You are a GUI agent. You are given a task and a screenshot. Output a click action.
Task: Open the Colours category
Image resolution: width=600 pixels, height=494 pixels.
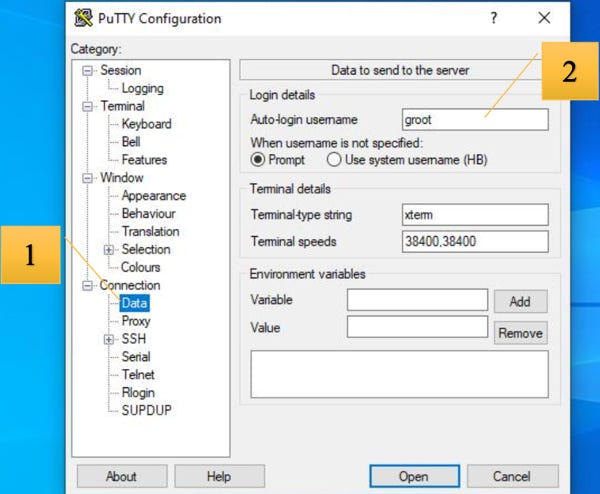140,267
